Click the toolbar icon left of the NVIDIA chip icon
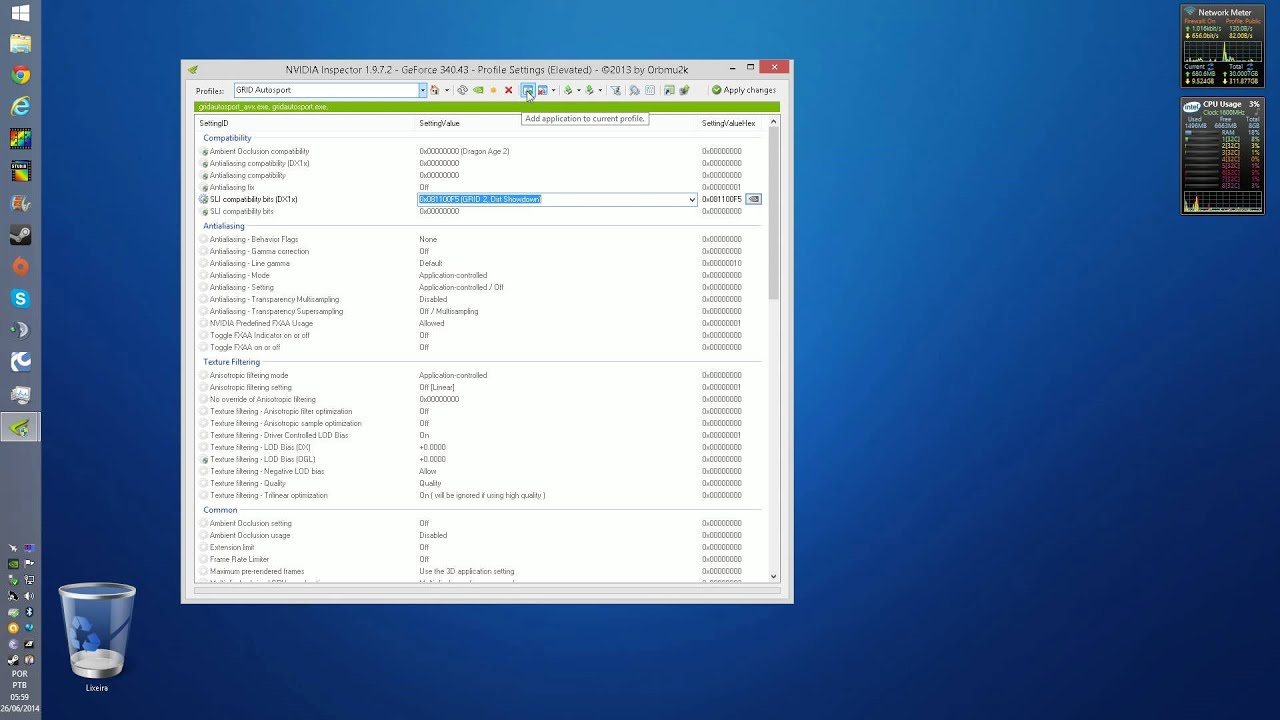The image size is (1280, 720). pyautogui.click(x=669, y=90)
